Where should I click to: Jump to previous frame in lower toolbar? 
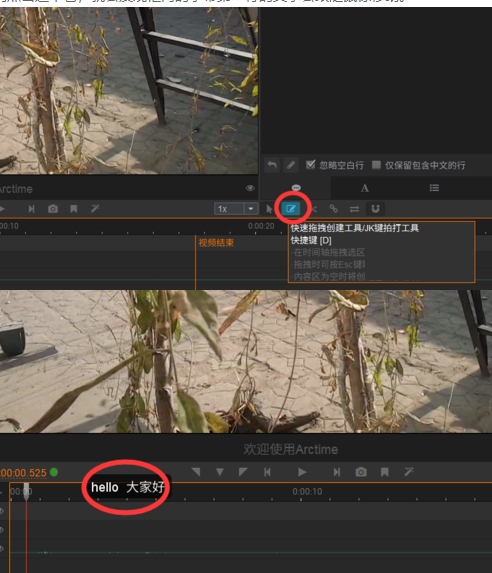267,472
